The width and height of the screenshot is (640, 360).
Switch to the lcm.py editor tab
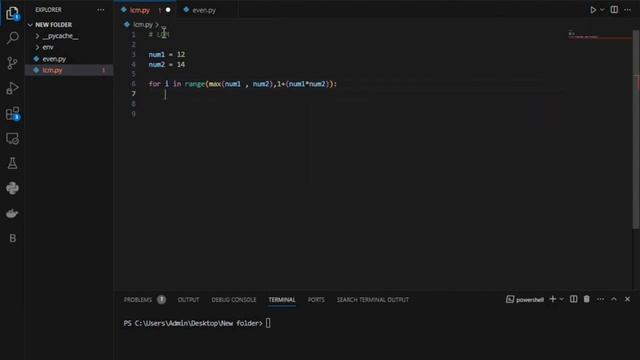click(x=140, y=10)
